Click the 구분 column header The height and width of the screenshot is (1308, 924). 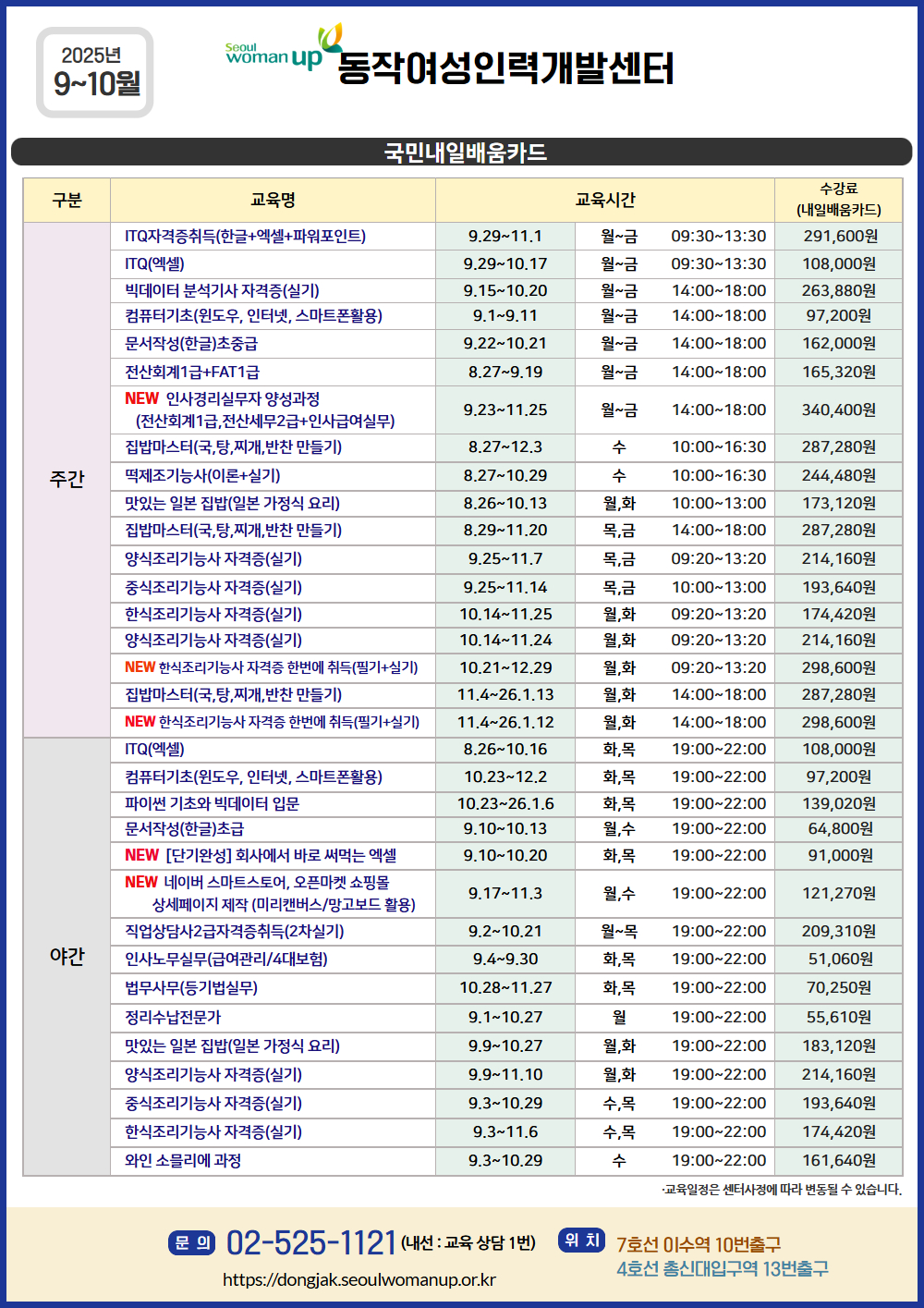67,201
